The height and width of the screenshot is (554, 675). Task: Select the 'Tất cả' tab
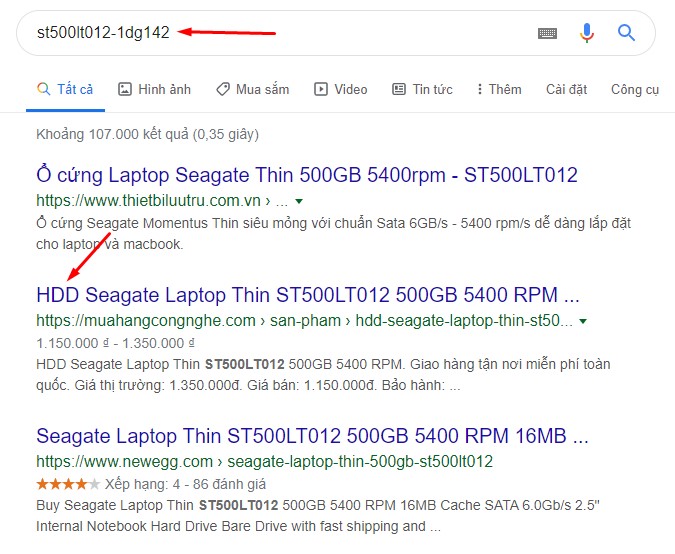[65, 90]
